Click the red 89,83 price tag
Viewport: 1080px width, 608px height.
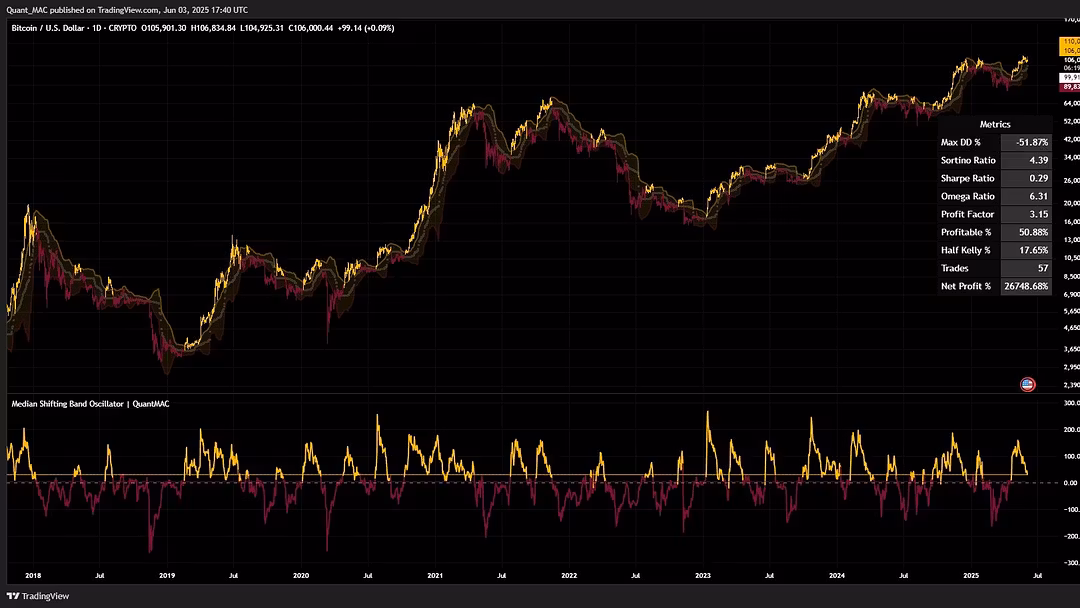[1070, 87]
